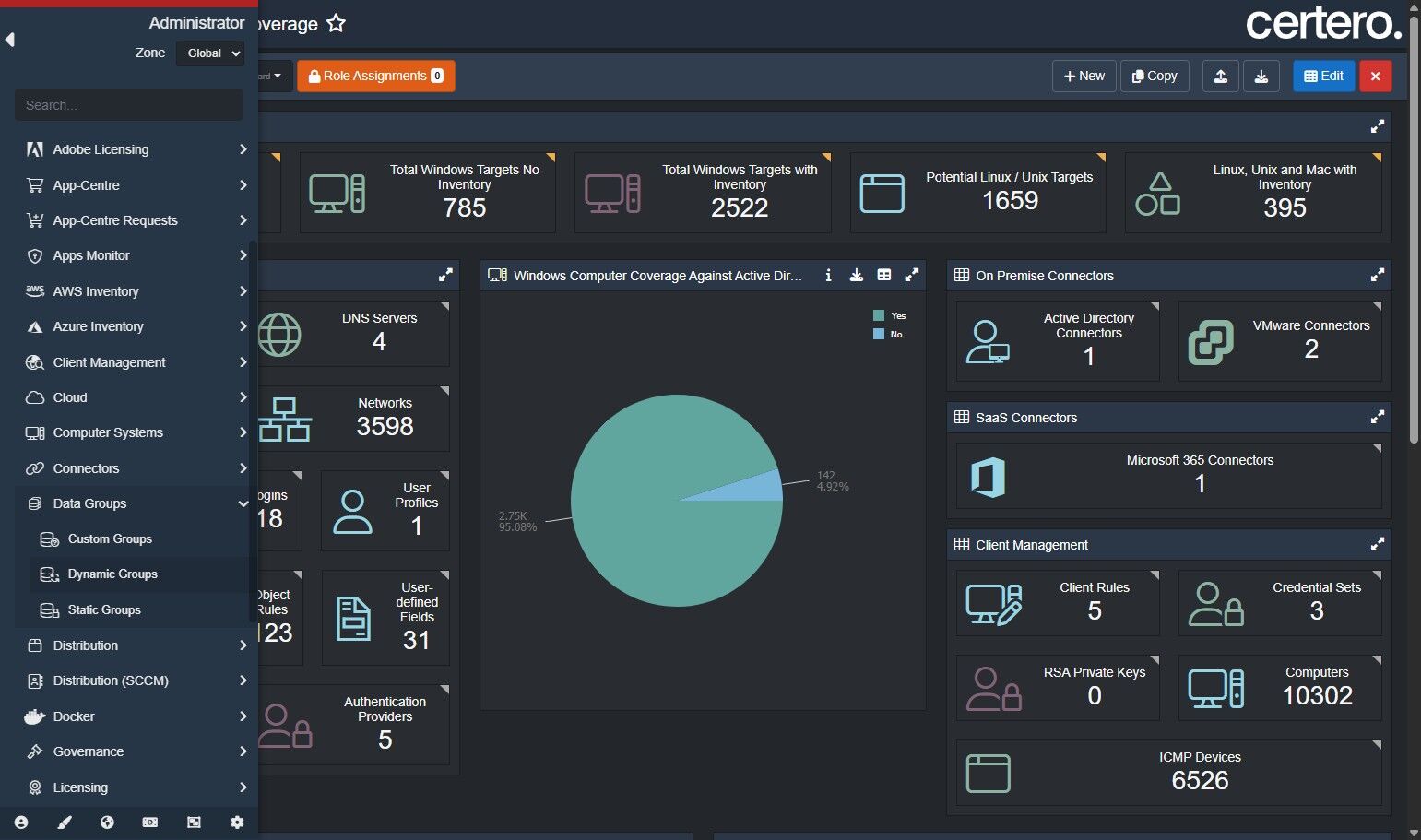Viewport: 1421px width, 840px height.
Task: Toggle the No legend entry in pie chart
Action: tap(888, 334)
